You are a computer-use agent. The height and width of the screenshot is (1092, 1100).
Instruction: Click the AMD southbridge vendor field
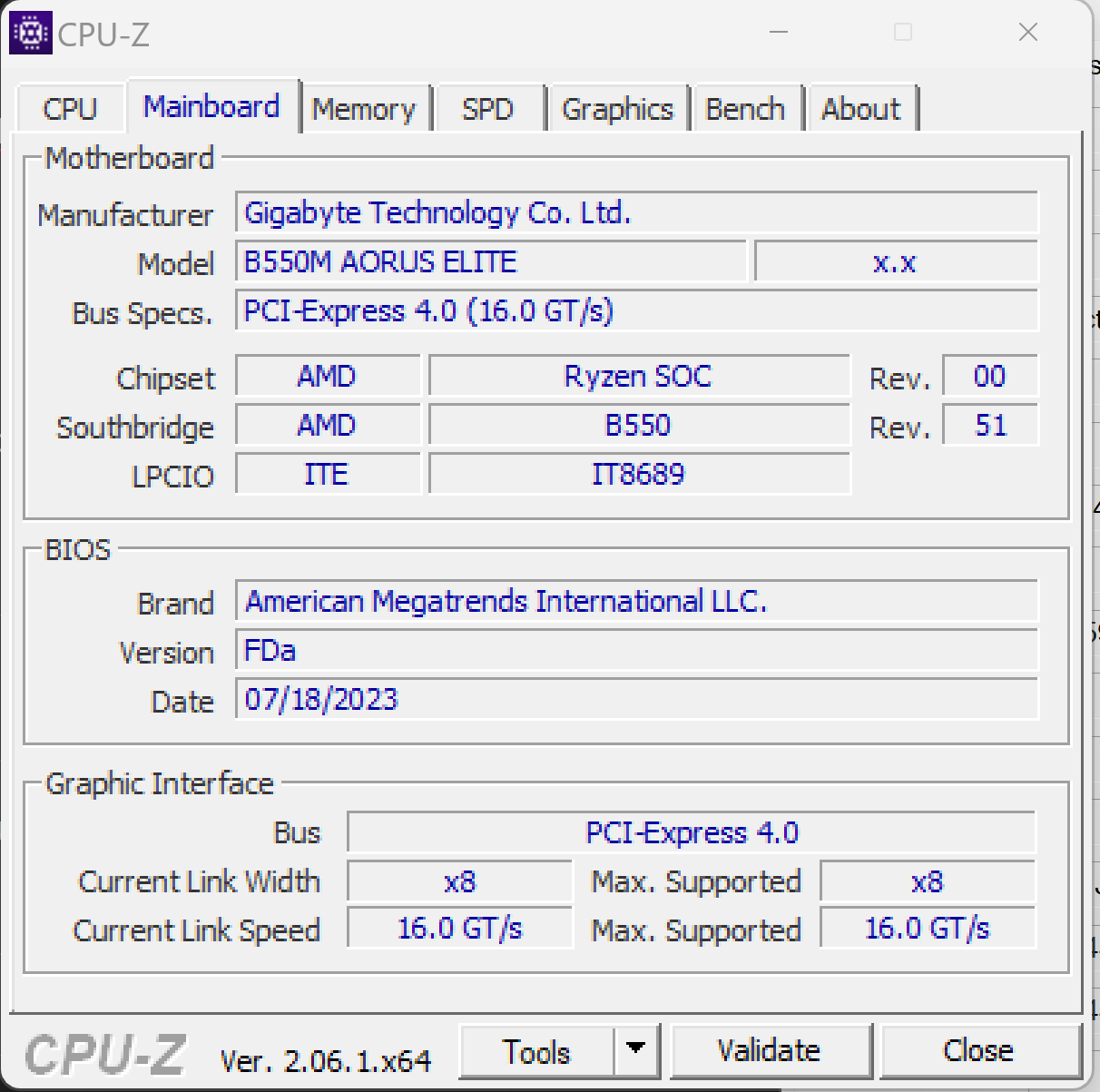click(328, 425)
